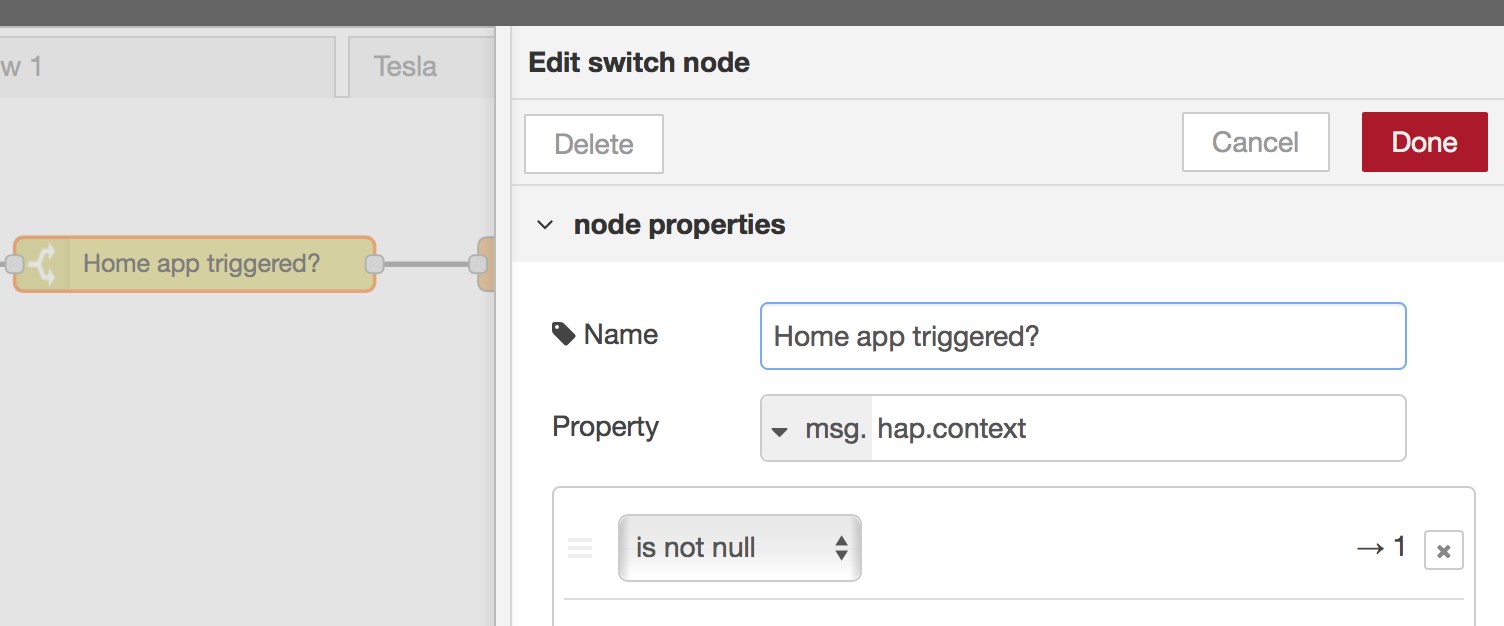Remove the 'is not null' rule
The image size is (1504, 626).
(x=1443, y=550)
